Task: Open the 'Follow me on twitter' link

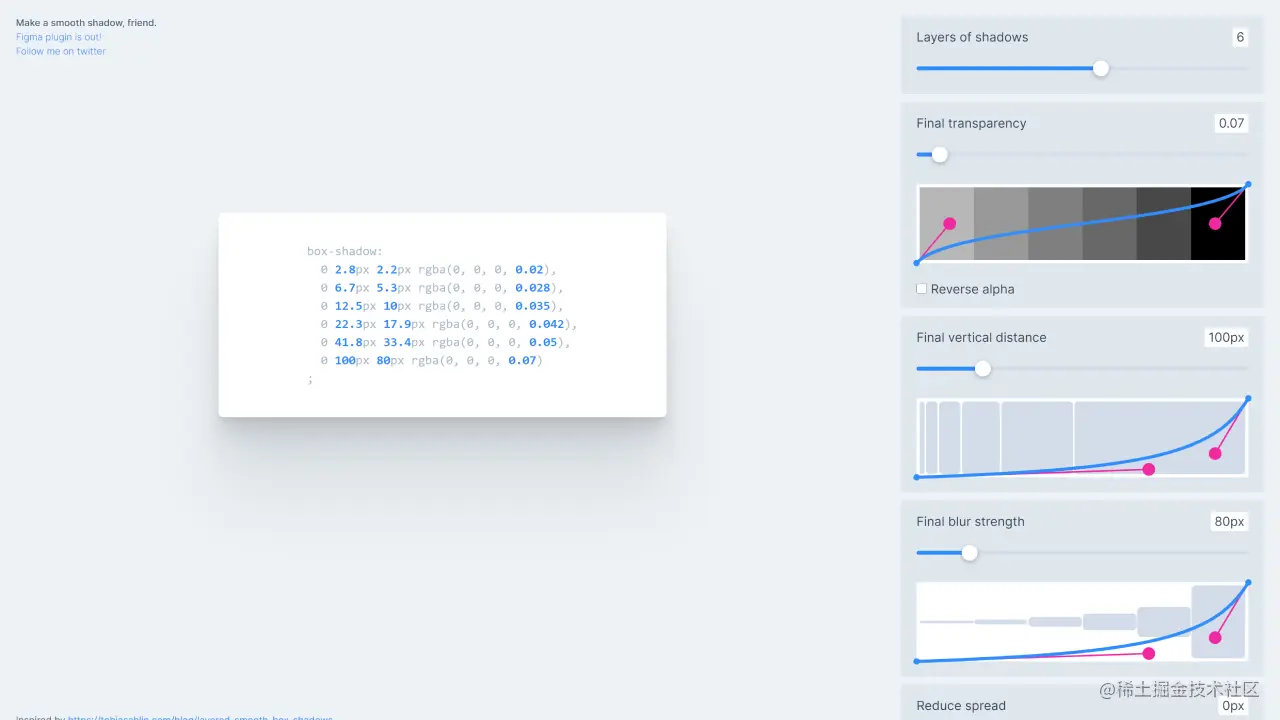Action: point(61,51)
